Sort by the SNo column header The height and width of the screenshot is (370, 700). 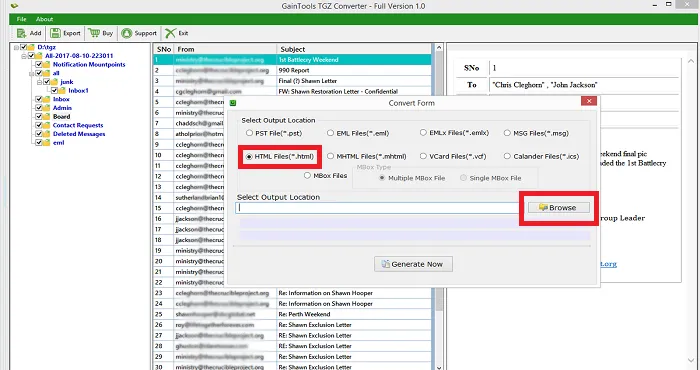(x=164, y=49)
